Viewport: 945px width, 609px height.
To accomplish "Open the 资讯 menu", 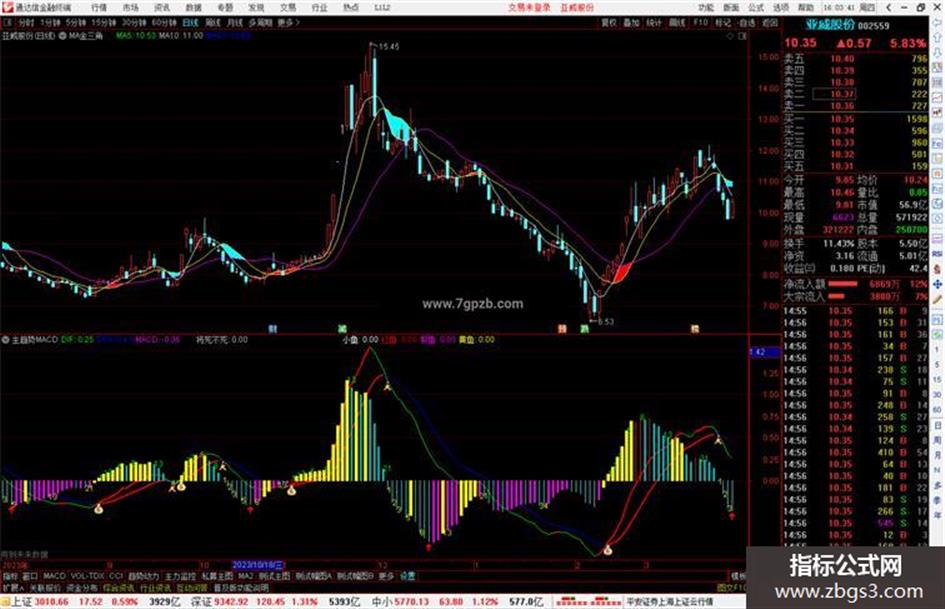I will (162, 7).
